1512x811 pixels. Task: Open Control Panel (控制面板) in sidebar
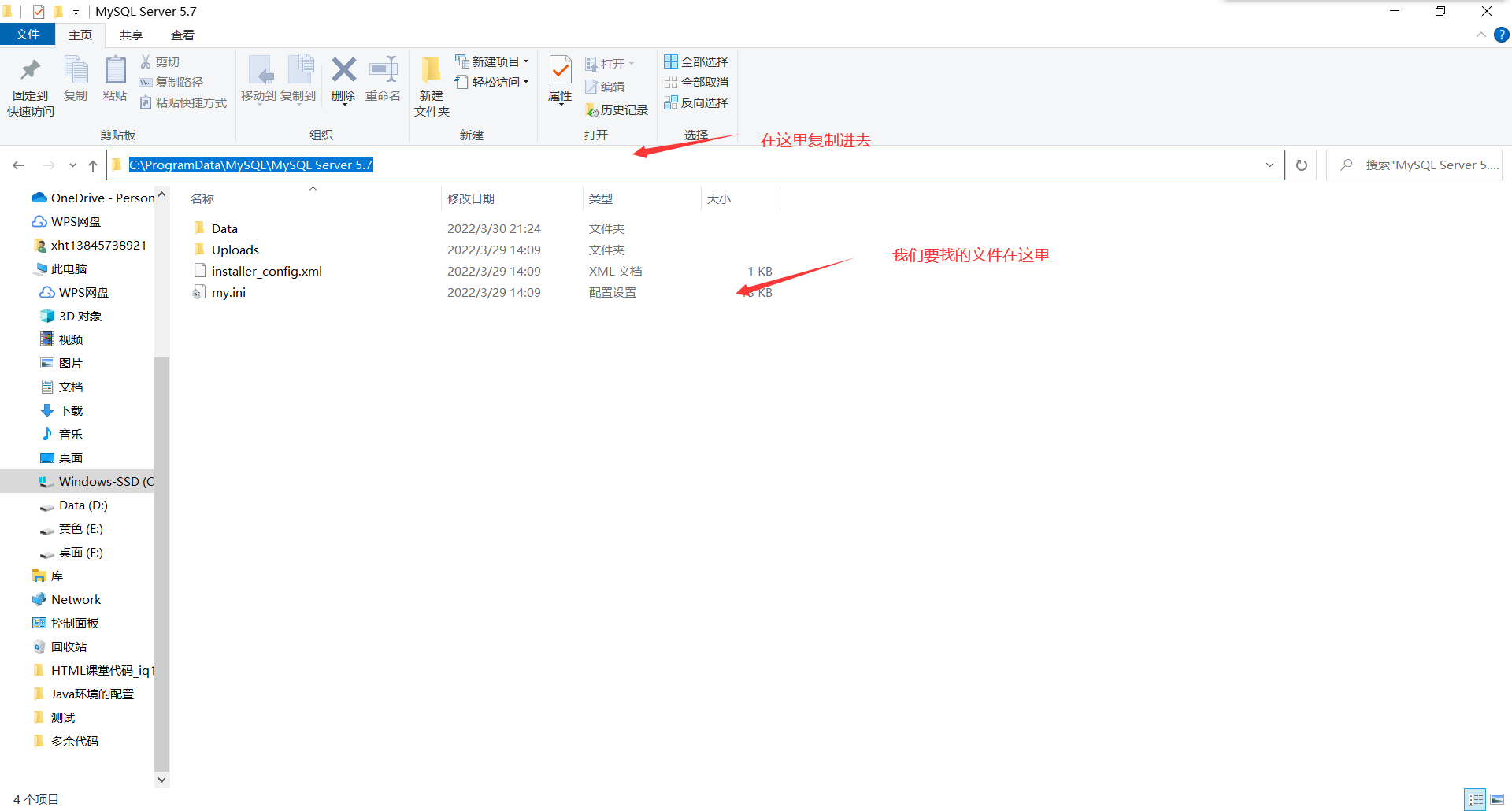click(66, 623)
